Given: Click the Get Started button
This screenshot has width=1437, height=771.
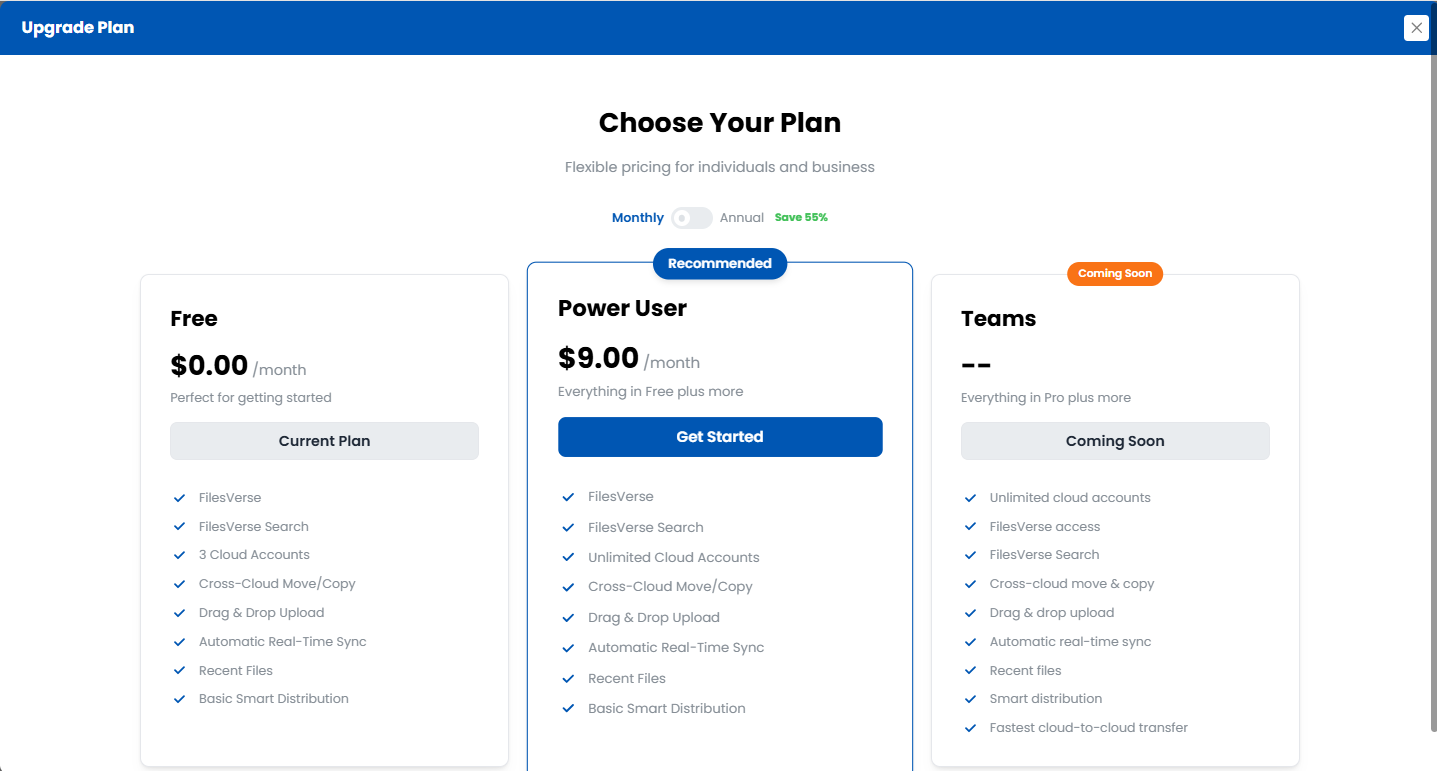Looking at the screenshot, I should pos(720,437).
